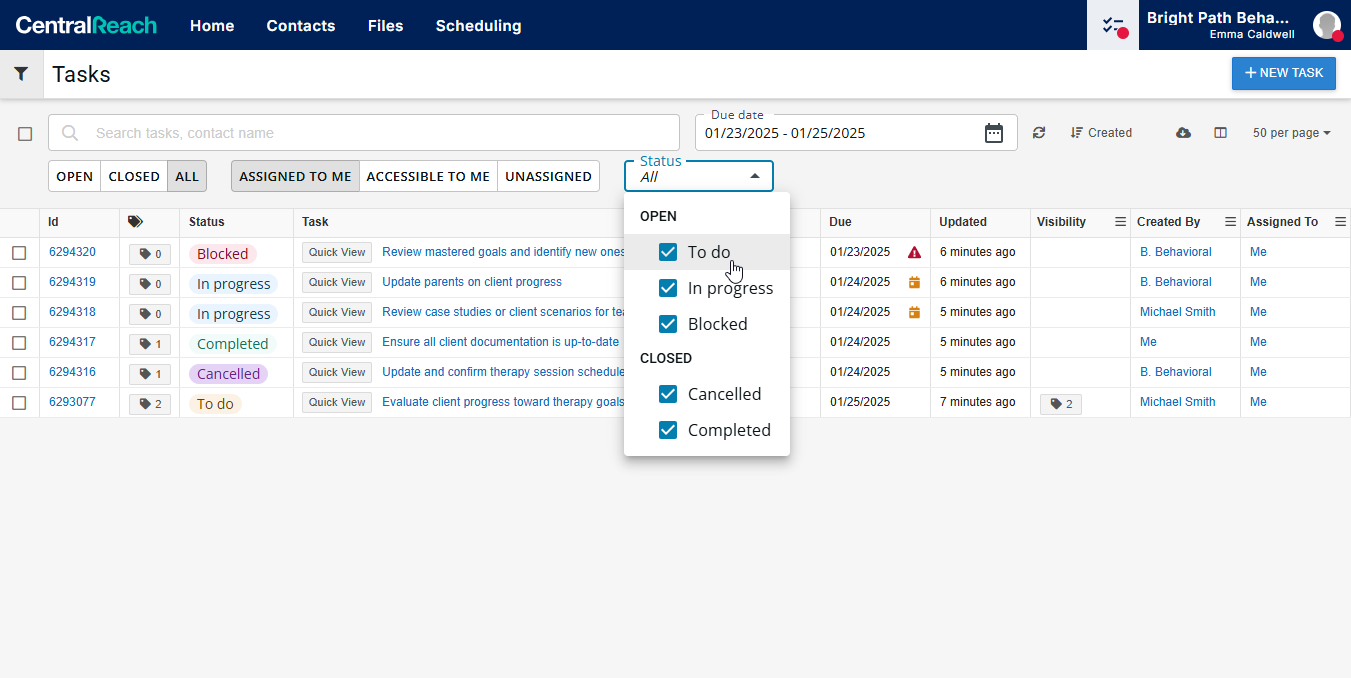
Task: Open tag count for task 6294317
Action: coord(150,344)
